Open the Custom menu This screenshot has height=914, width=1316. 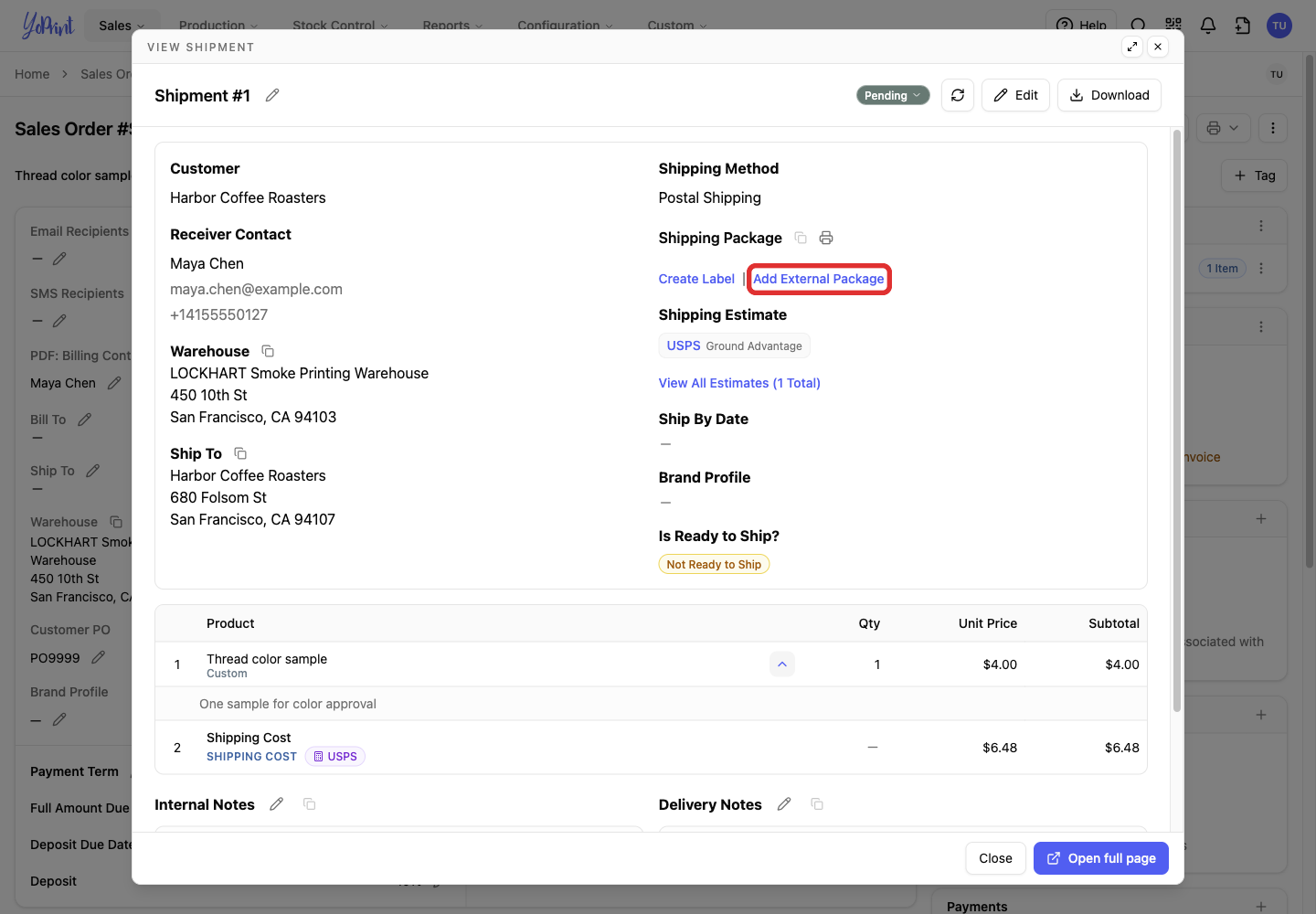coord(677,26)
